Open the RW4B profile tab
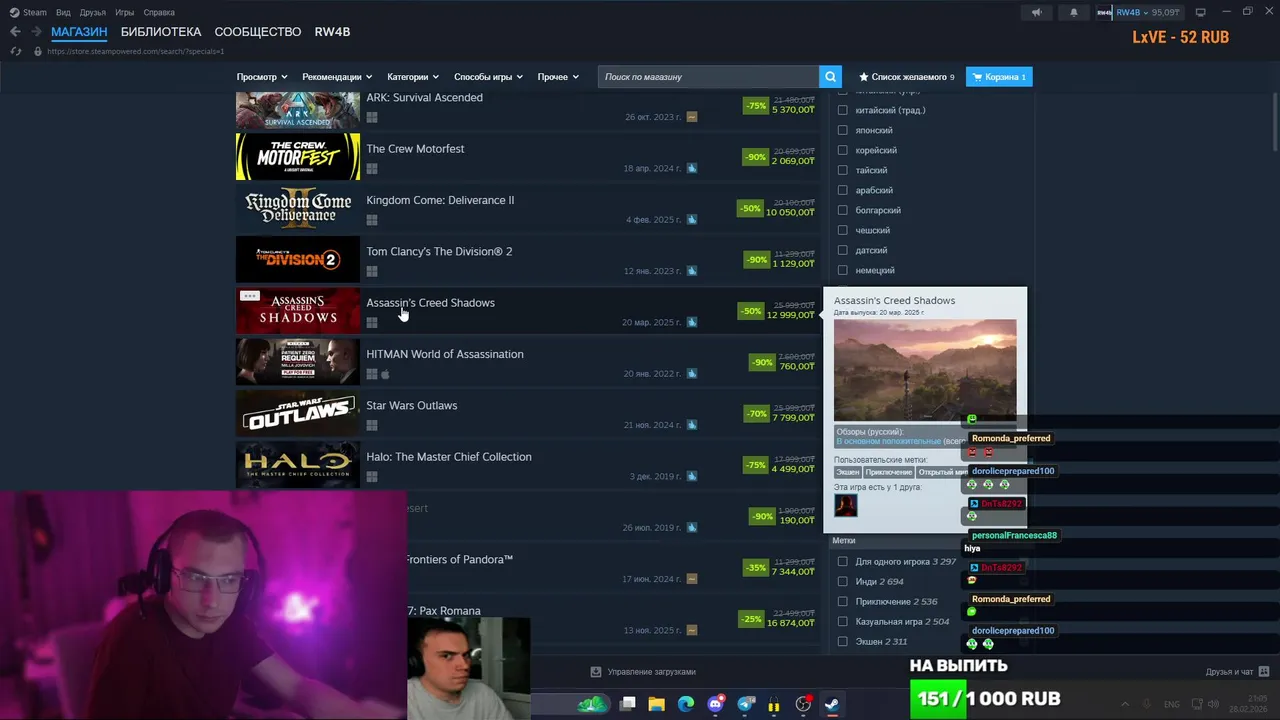1280x720 pixels. (x=332, y=32)
